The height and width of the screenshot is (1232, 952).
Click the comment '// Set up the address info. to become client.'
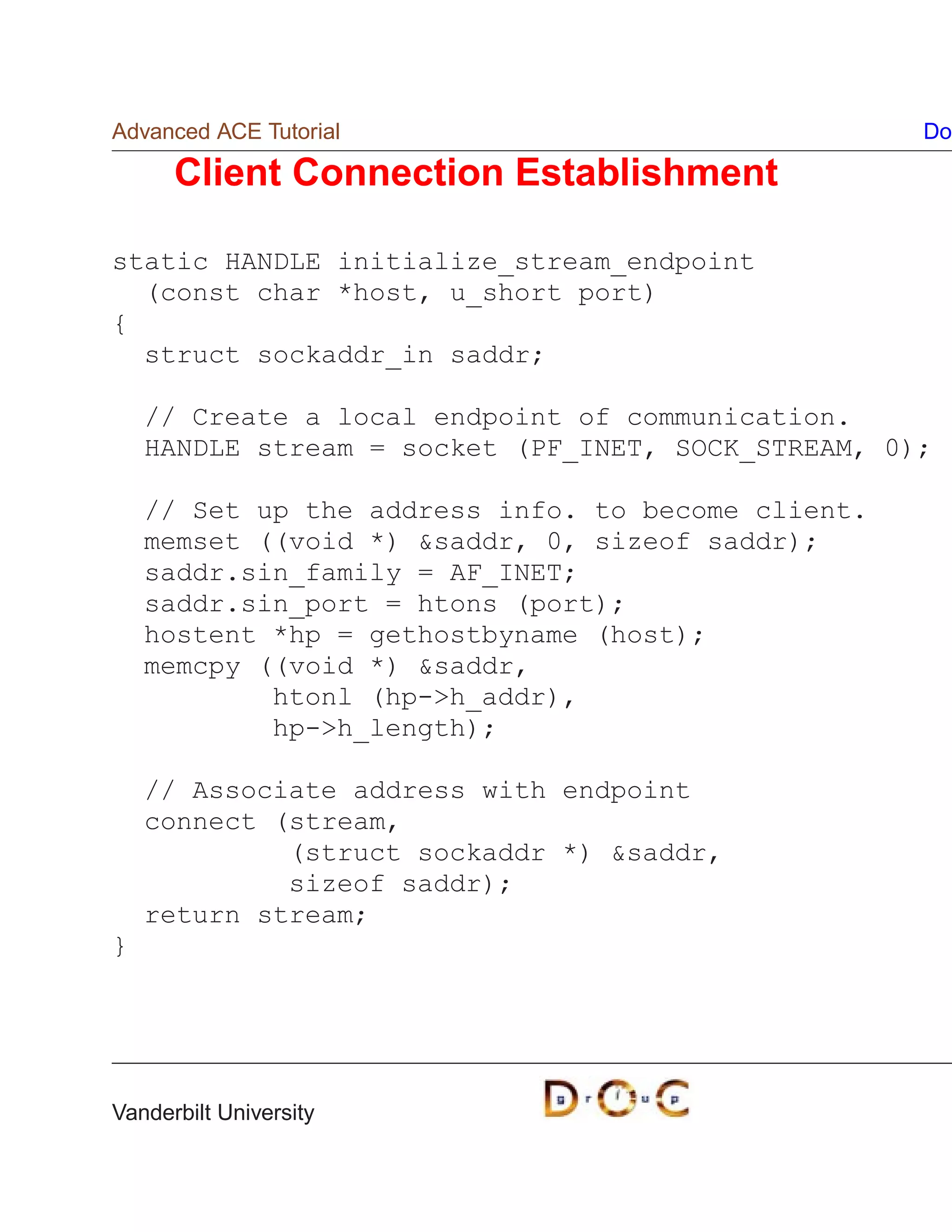click(504, 511)
